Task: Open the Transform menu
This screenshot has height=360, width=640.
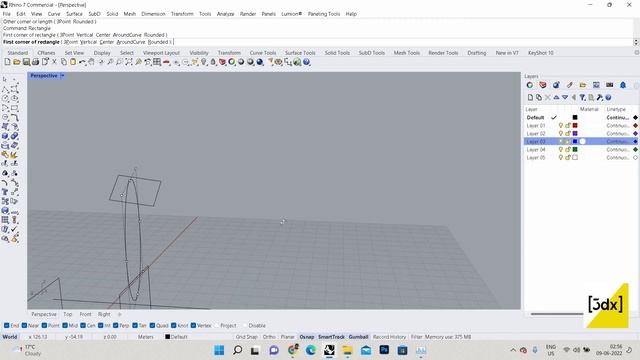Action: pyautogui.click(x=182, y=14)
